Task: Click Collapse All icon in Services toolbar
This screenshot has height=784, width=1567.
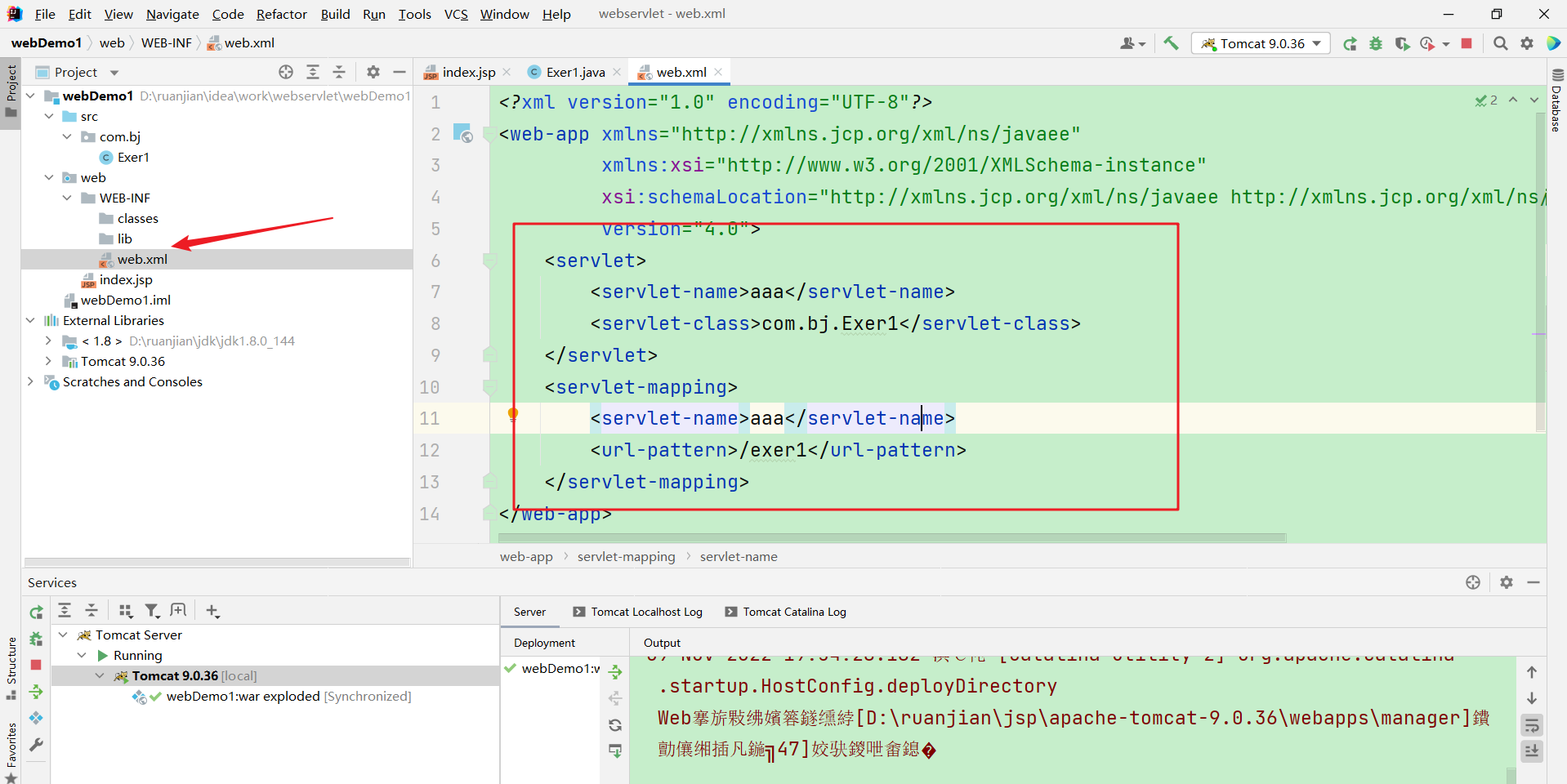Action: [92, 610]
